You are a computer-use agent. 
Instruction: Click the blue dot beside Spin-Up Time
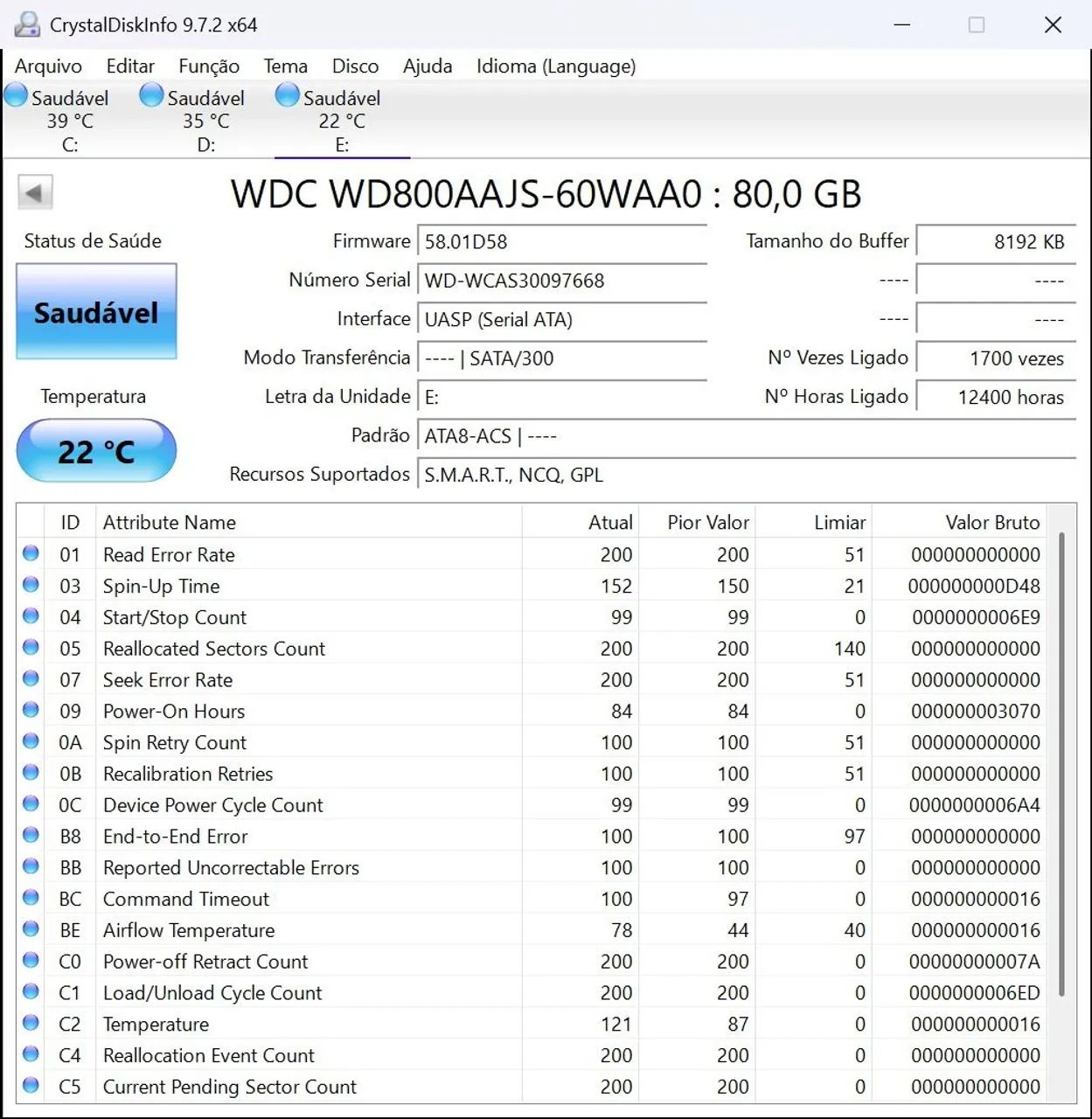pyautogui.click(x=30, y=585)
